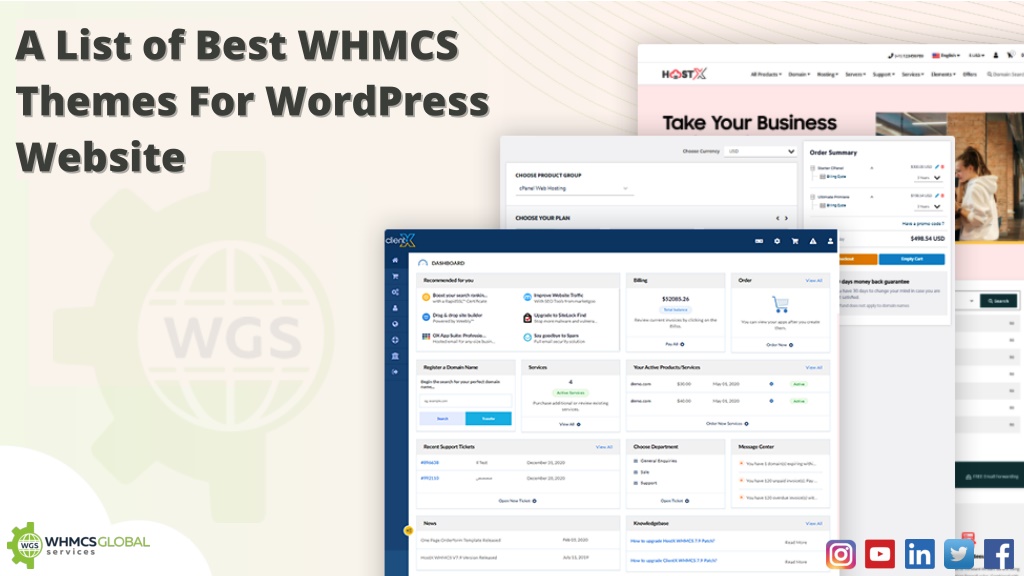Open the services cogs icon in sidebar
The image size is (1024, 576).
pos(395,292)
